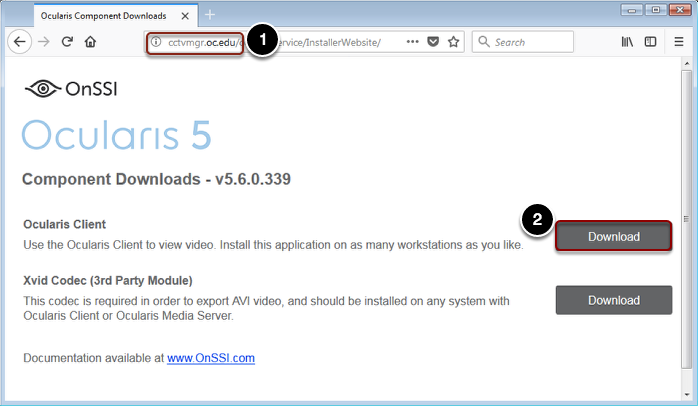Close the Ocularis Component Downloads tab
Image resolution: width=698 pixels, height=406 pixels.
pos(185,16)
